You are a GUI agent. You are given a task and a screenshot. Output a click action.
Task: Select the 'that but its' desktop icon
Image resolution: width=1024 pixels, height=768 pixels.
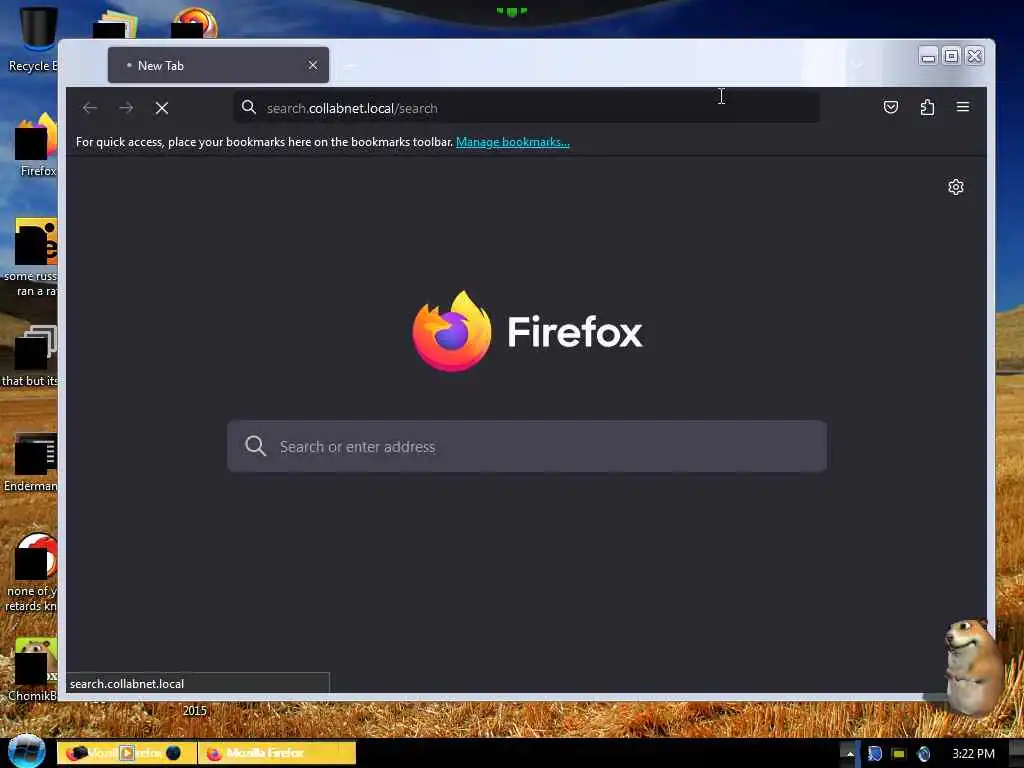coord(31,355)
